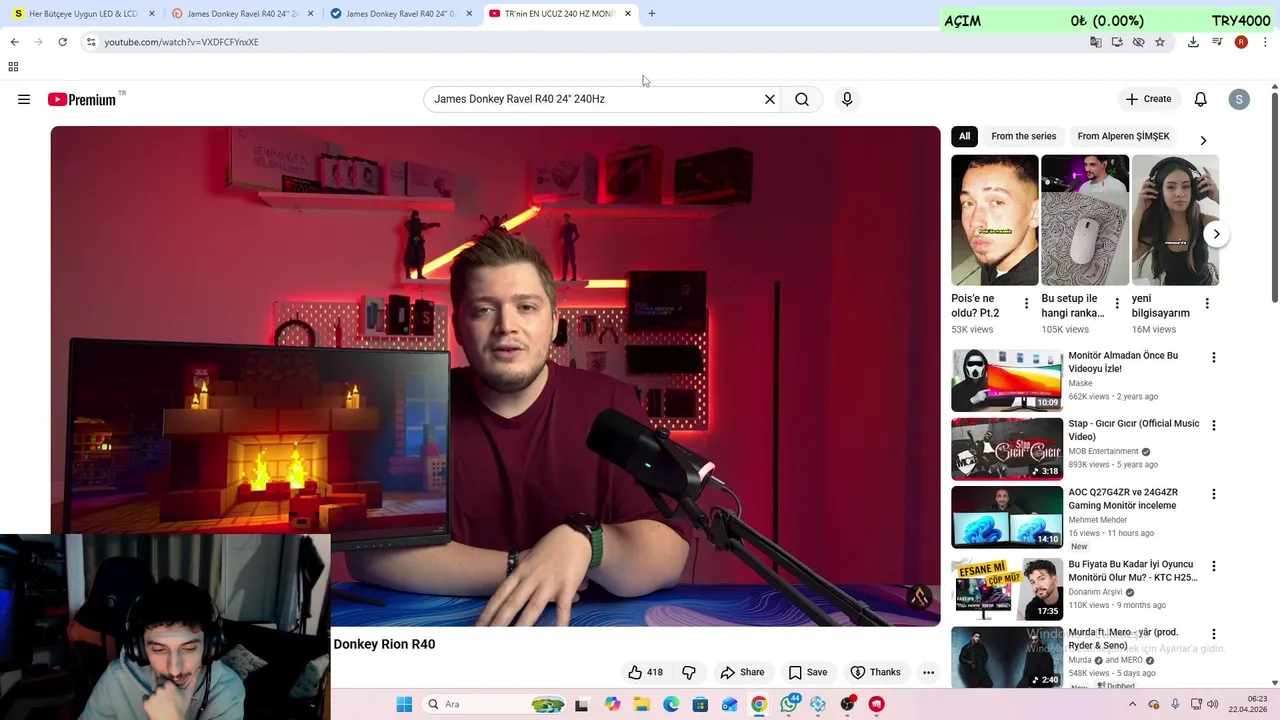Open menu for Stap - Gıcır Gıcır video
This screenshot has width=1280, height=720.
1214,426
